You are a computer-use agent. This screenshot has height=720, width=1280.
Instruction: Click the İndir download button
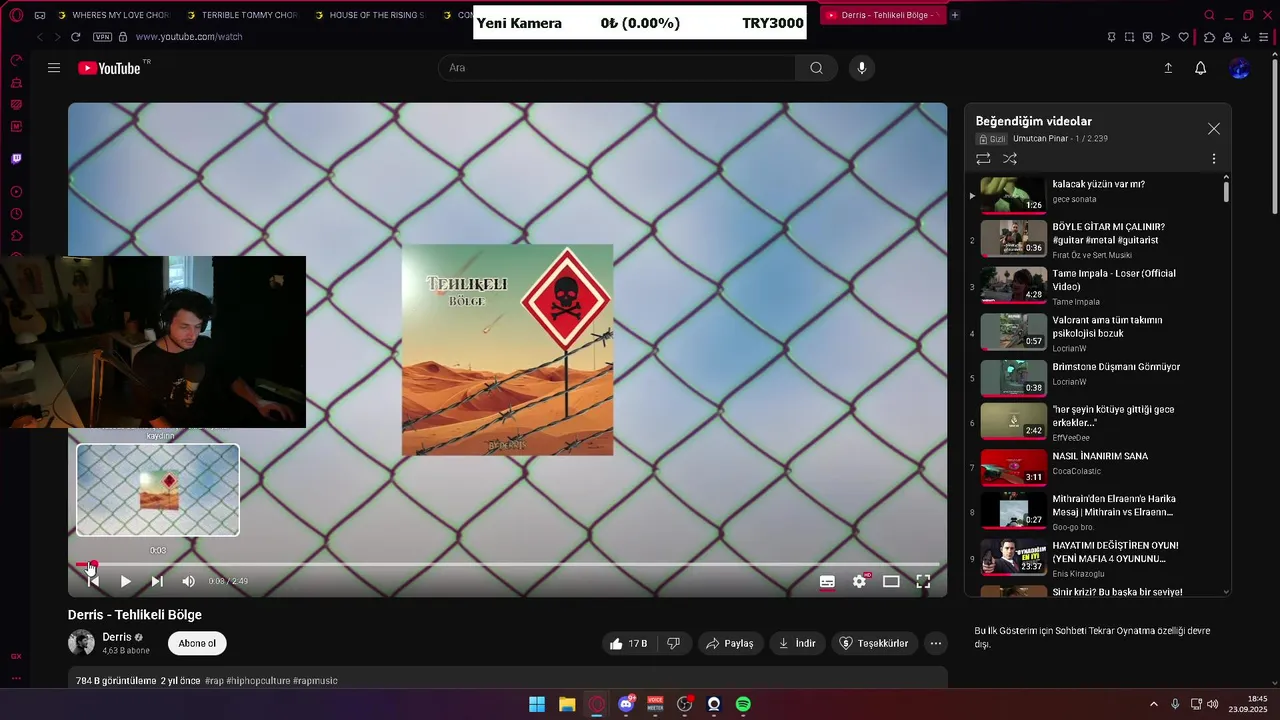(x=797, y=643)
